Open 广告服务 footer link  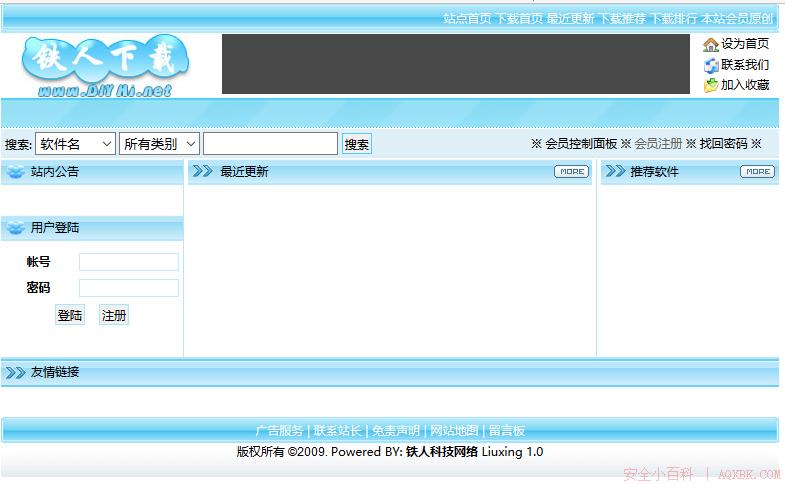[279, 430]
